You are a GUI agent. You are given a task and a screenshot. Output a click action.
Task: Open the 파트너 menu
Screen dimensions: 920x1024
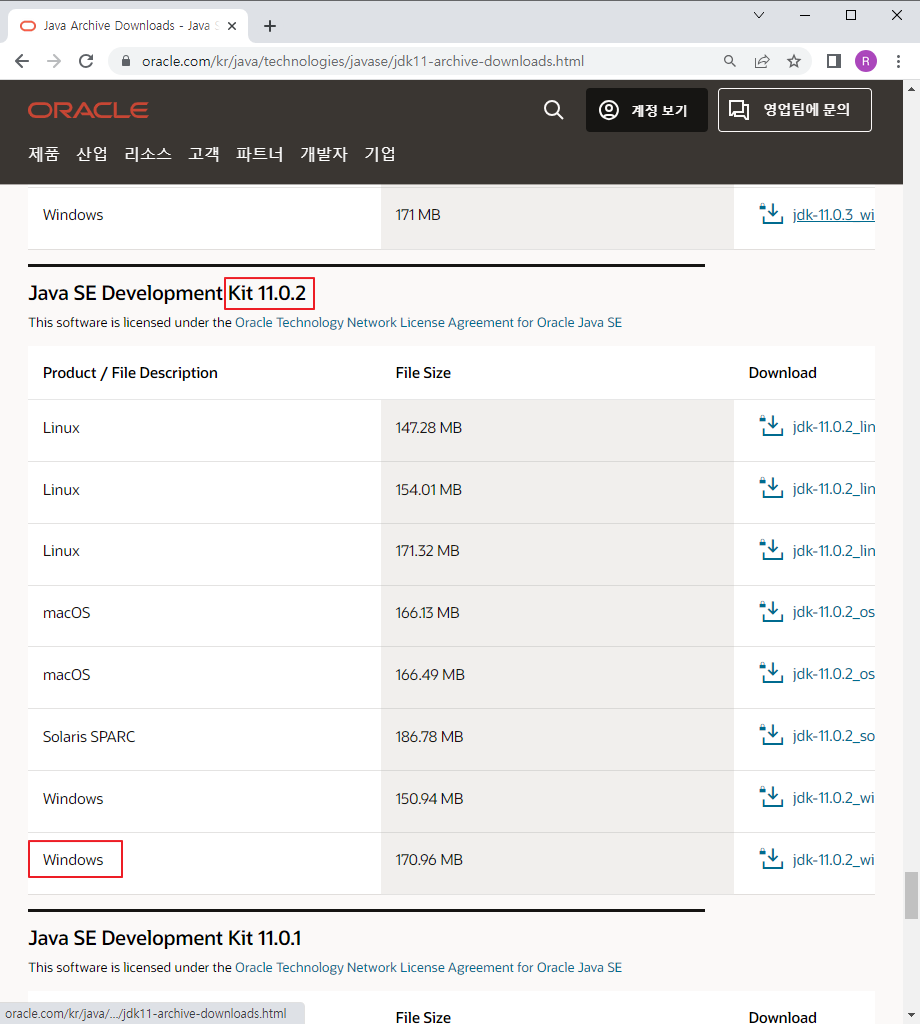pyautogui.click(x=260, y=154)
